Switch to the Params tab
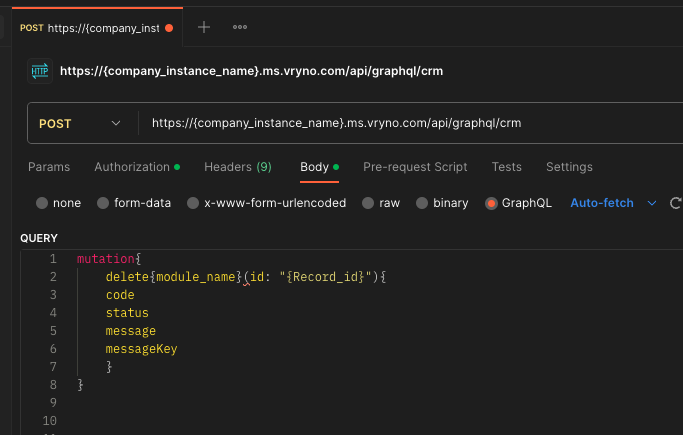This screenshot has width=683, height=435. (49, 167)
